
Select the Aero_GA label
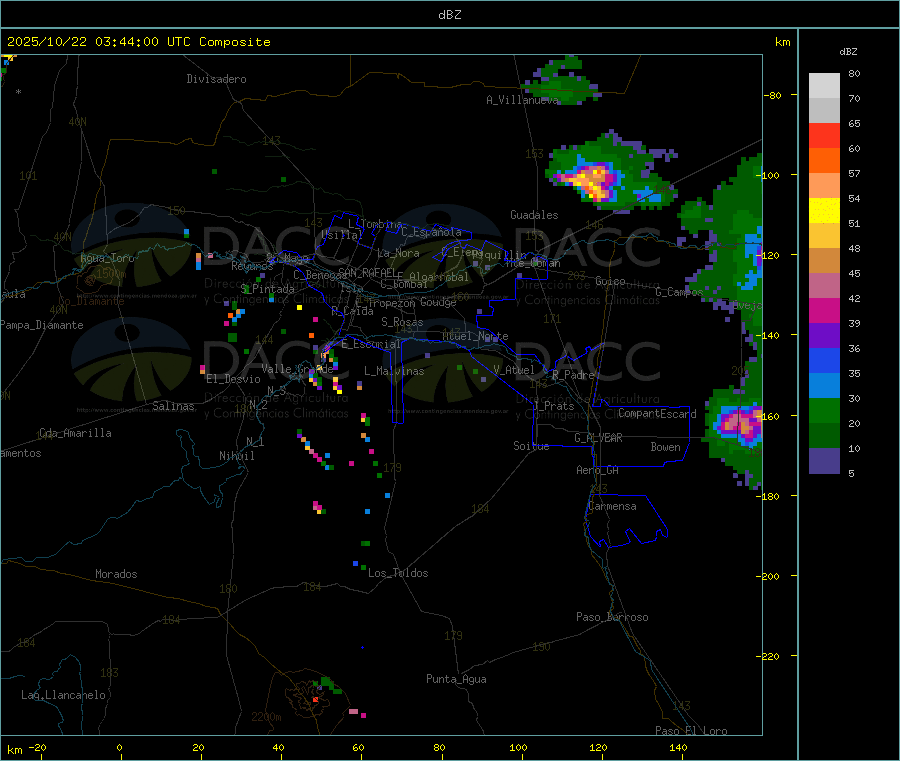[x=597, y=470]
